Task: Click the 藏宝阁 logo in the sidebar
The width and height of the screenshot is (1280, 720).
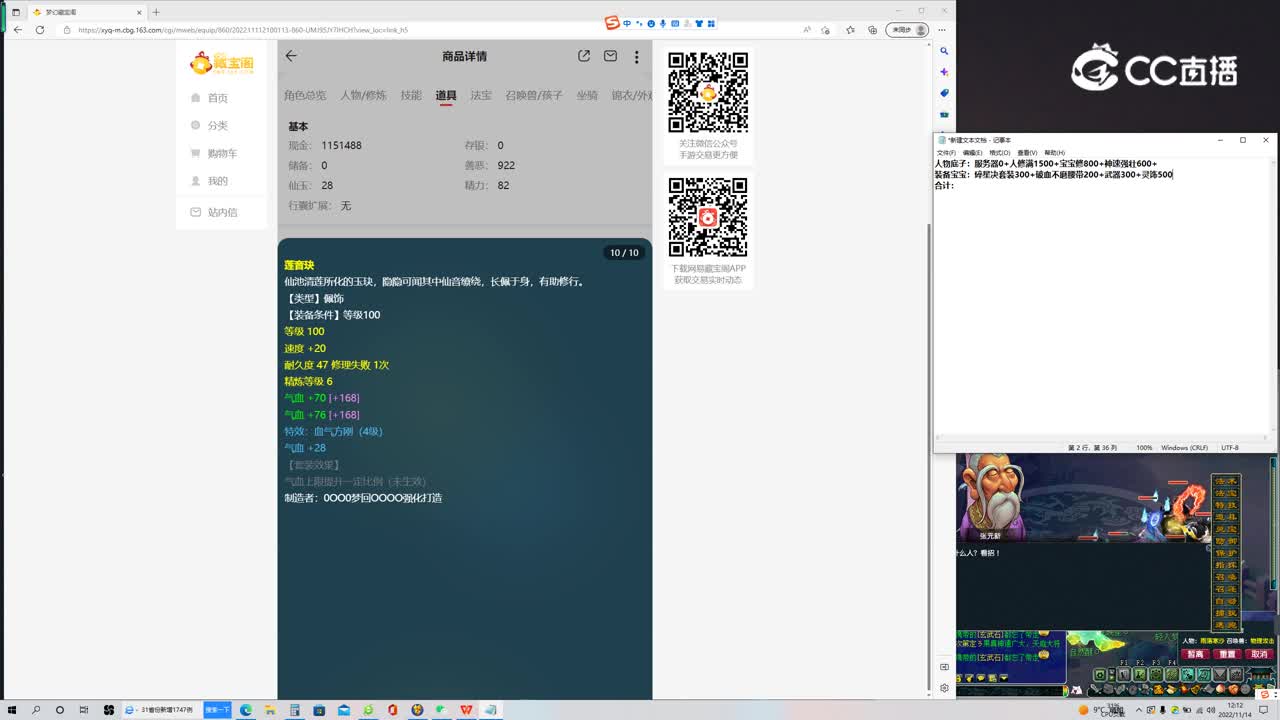Action: [220, 62]
